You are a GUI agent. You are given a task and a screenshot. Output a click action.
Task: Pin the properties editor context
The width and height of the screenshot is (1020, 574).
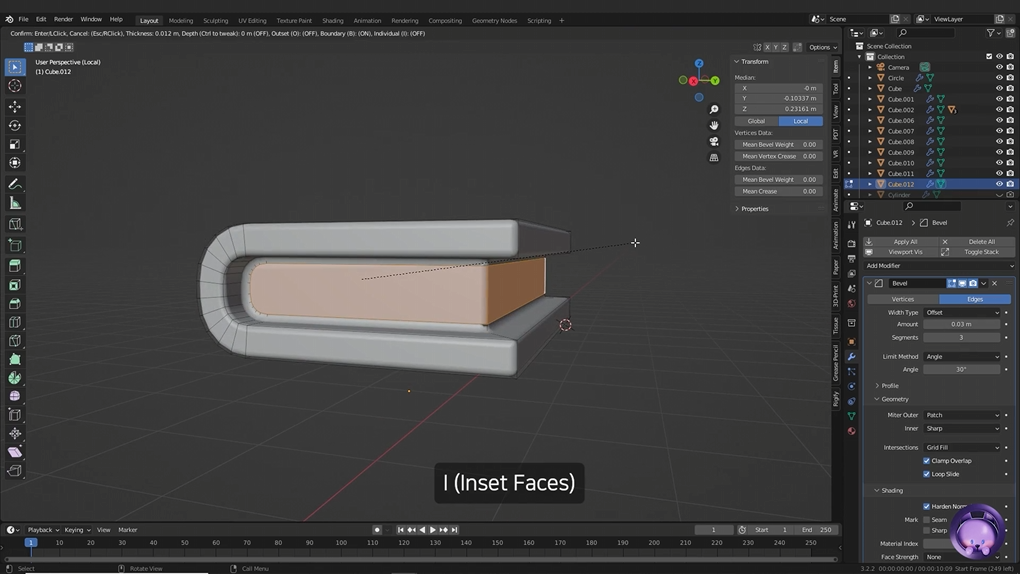click(1010, 223)
